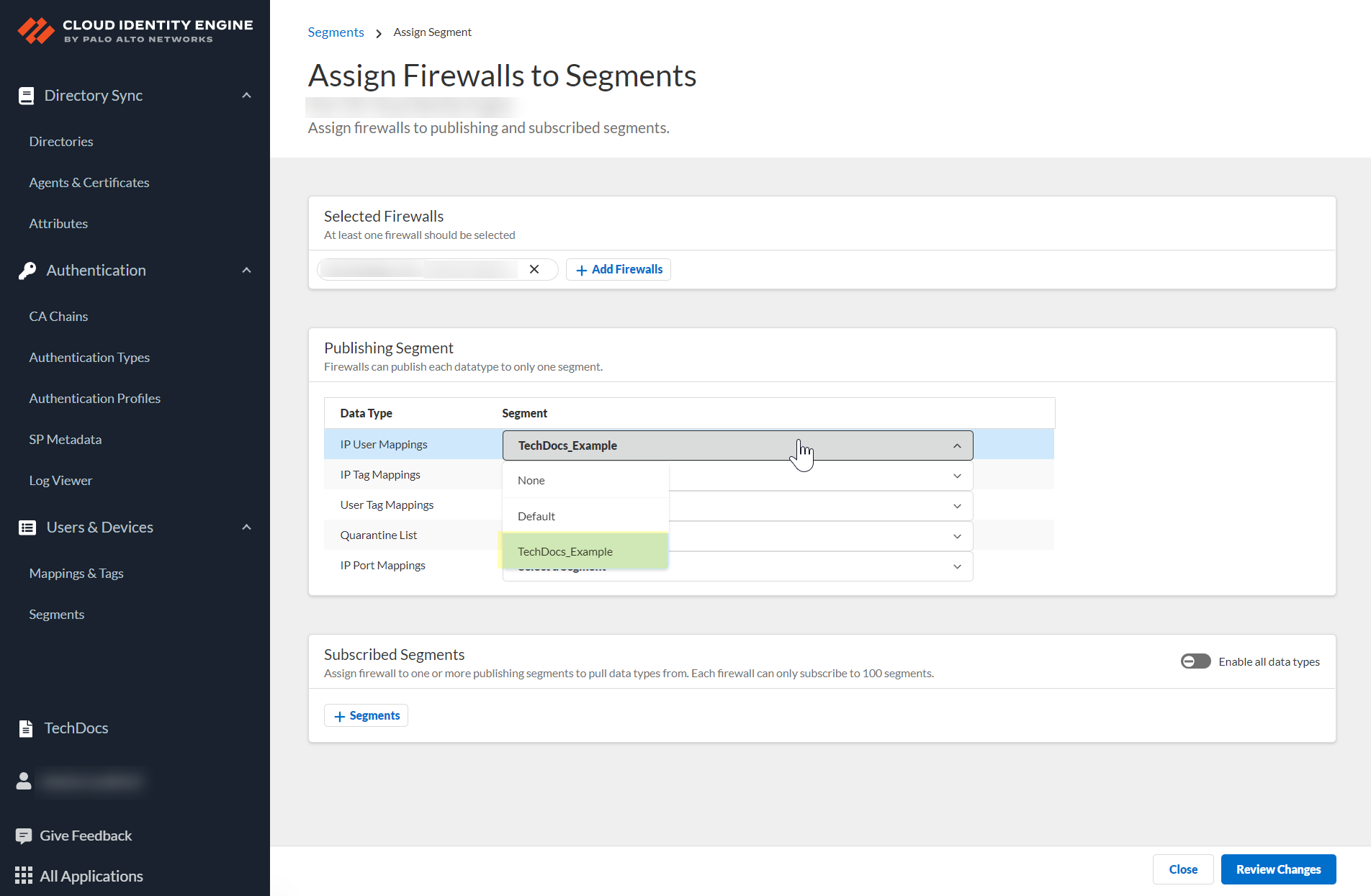This screenshot has height=896, width=1371.
Task: Choose None from the segment list
Action: point(531,480)
